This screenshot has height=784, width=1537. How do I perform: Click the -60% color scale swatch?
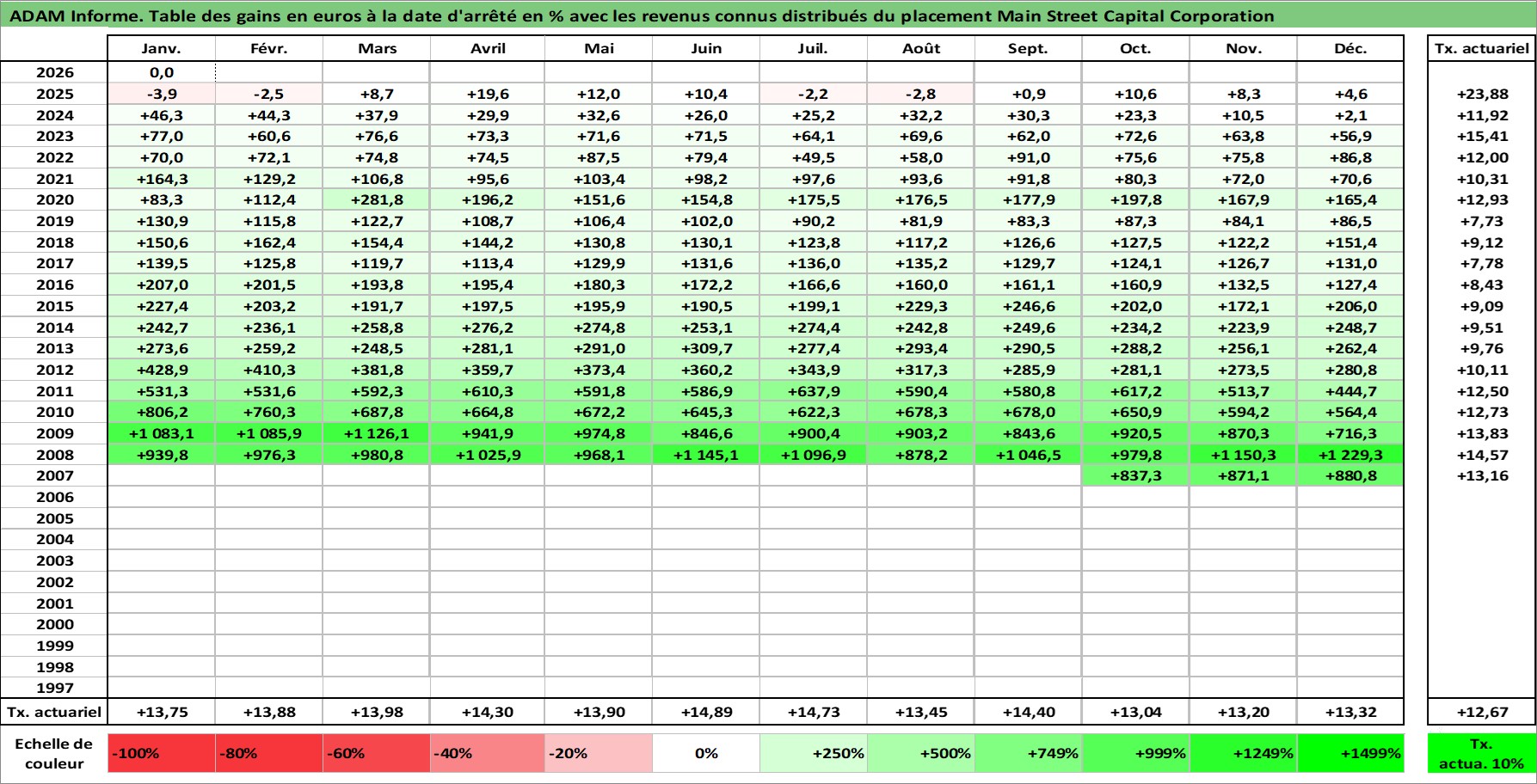point(377,753)
